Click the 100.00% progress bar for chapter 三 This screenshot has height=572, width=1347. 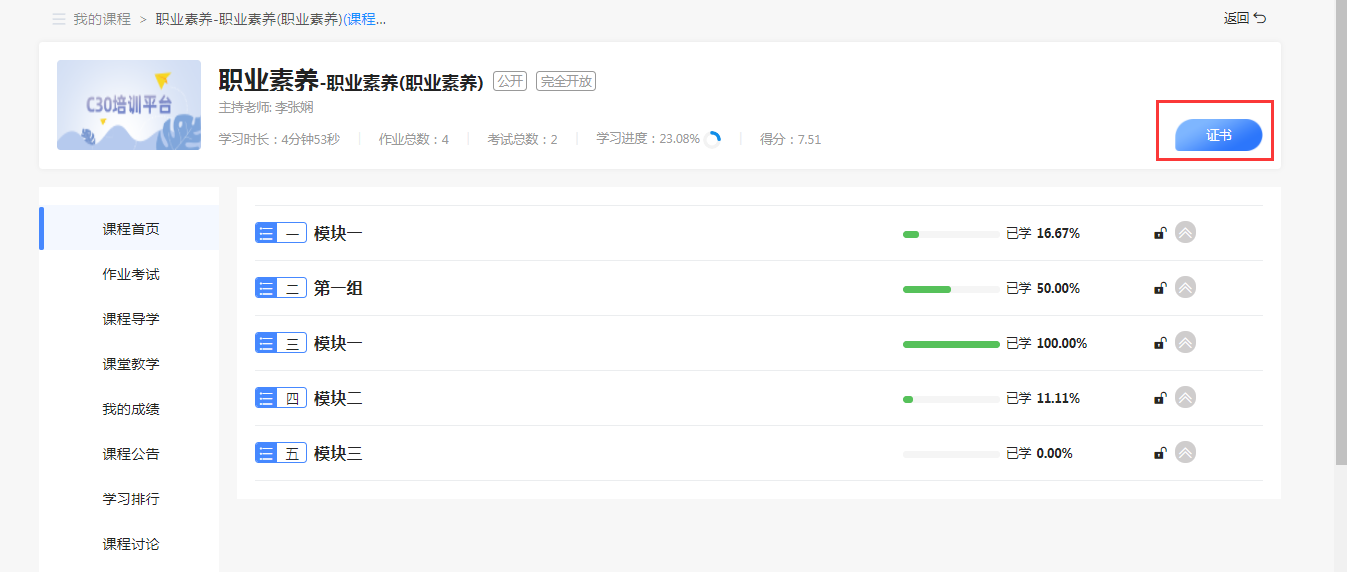tap(950, 344)
